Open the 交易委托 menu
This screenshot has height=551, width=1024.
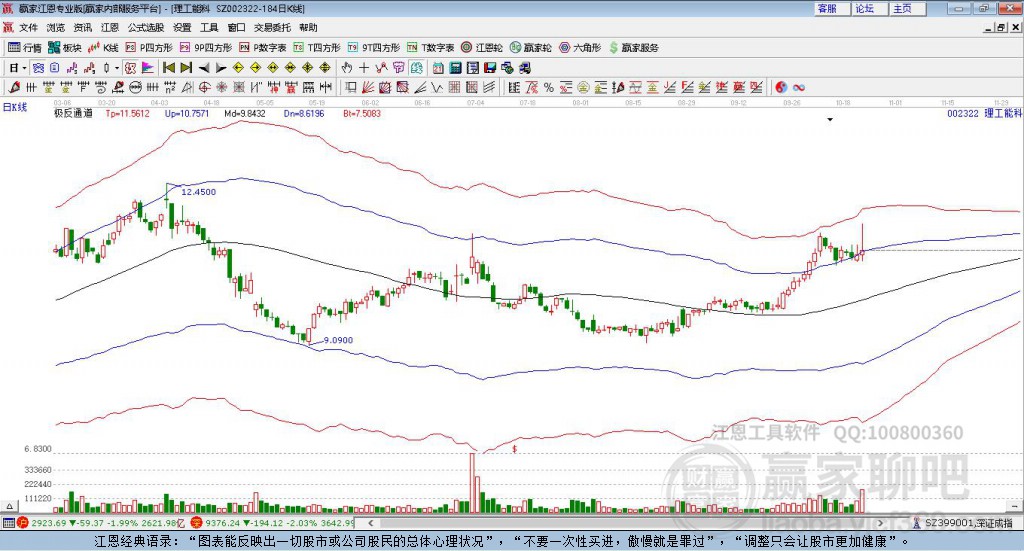[272, 27]
